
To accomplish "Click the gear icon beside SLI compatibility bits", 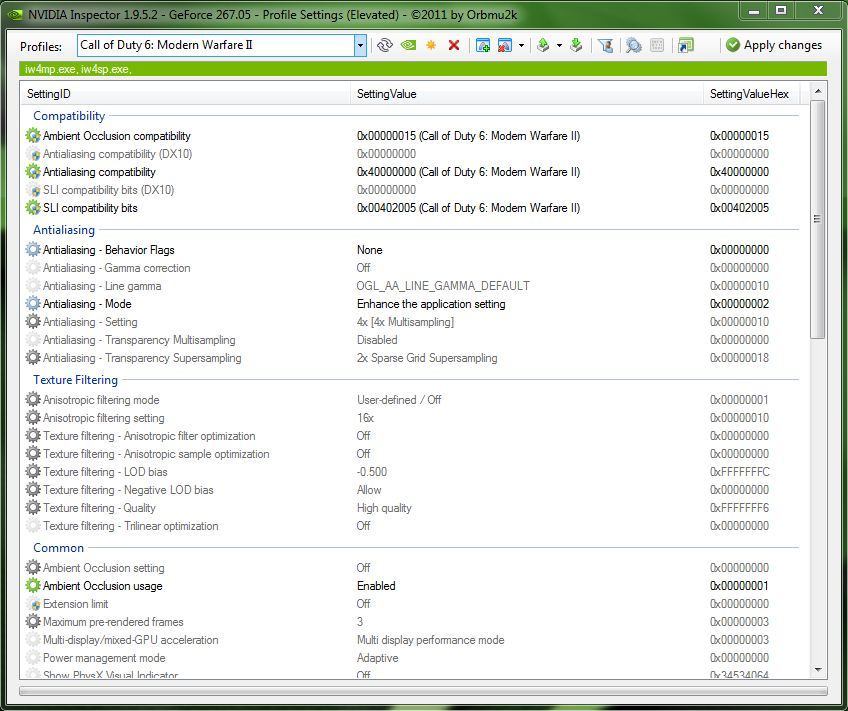I will pos(33,208).
